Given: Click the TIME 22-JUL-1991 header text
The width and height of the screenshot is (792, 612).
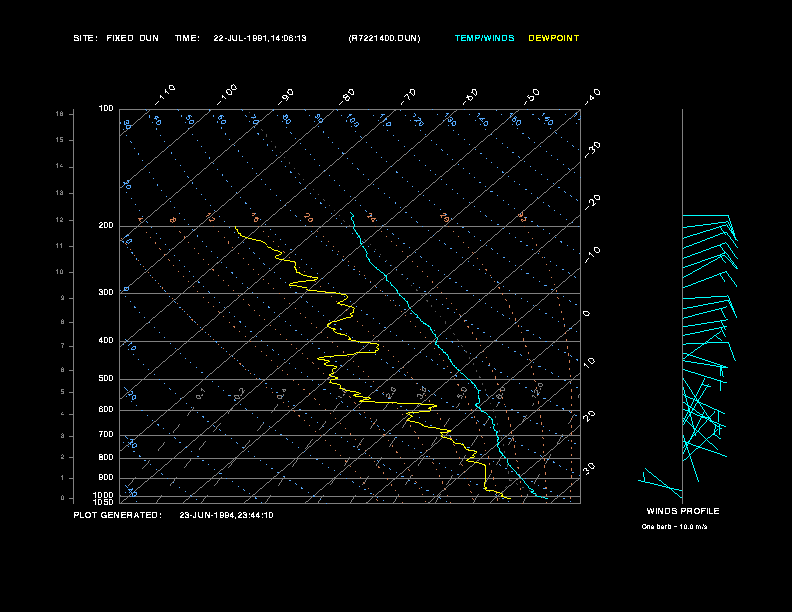Looking at the screenshot, I should pyautogui.click(x=240, y=38).
